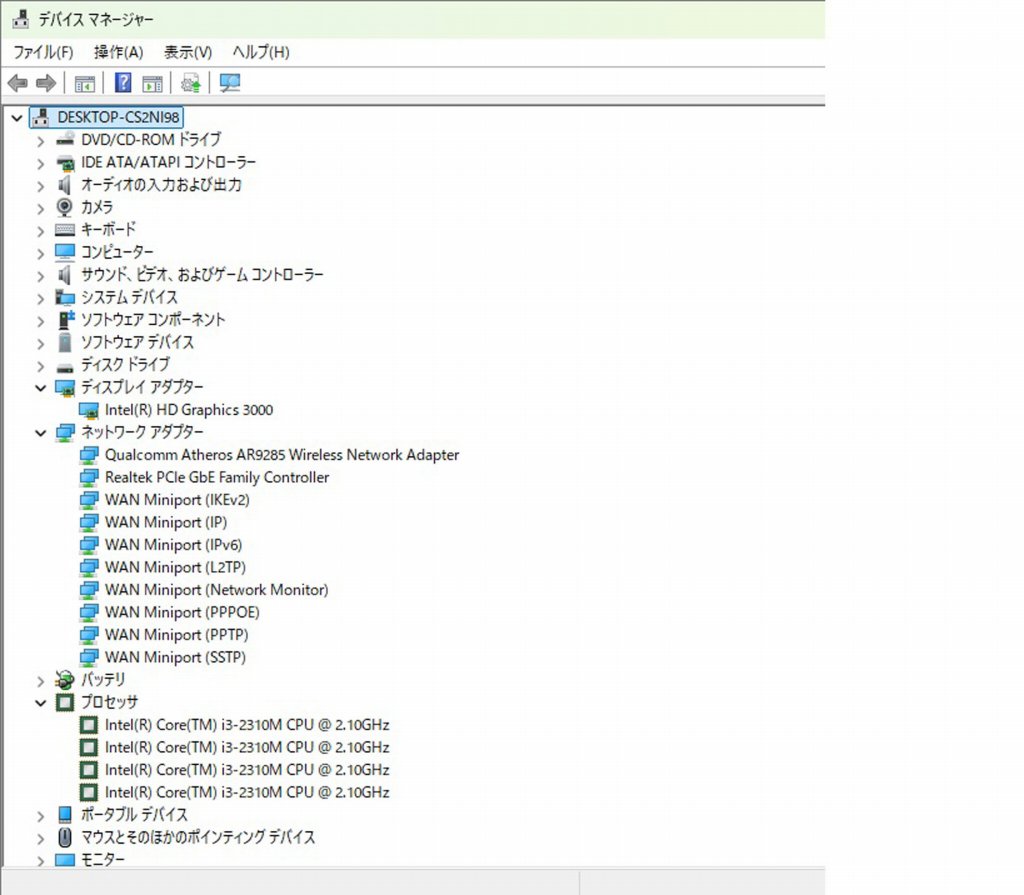The height and width of the screenshot is (895, 1024).
Task: Collapse the ディスプレイ アダプター category
Action: tap(40, 388)
